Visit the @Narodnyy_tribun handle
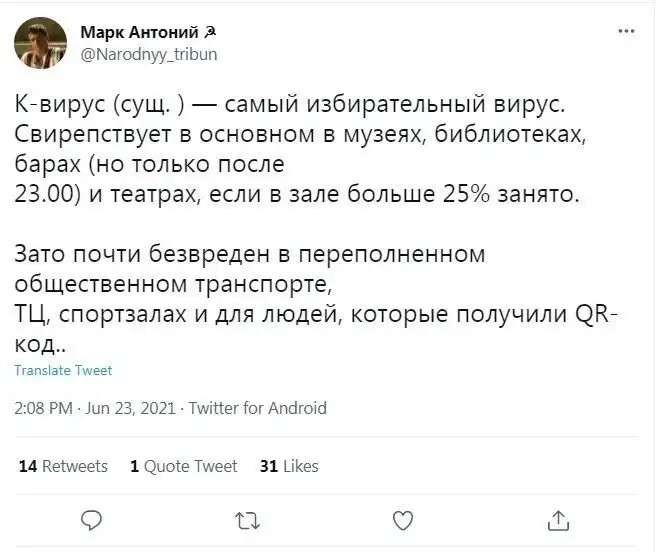The width and height of the screenshot is (656, 552). pyautogui.click(x=147, y=54)
